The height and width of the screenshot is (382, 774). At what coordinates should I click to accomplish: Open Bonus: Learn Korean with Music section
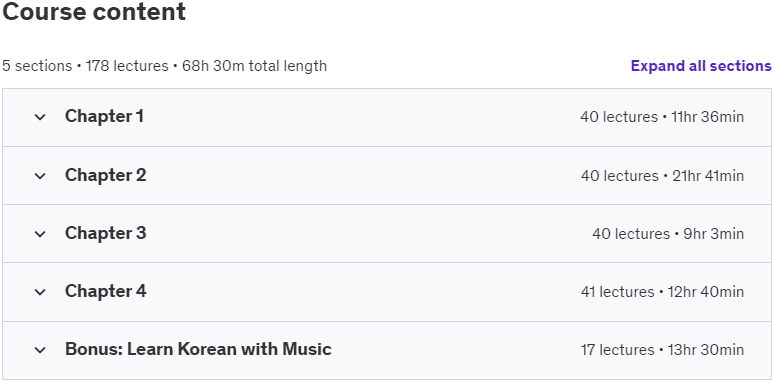pos(198,349)
